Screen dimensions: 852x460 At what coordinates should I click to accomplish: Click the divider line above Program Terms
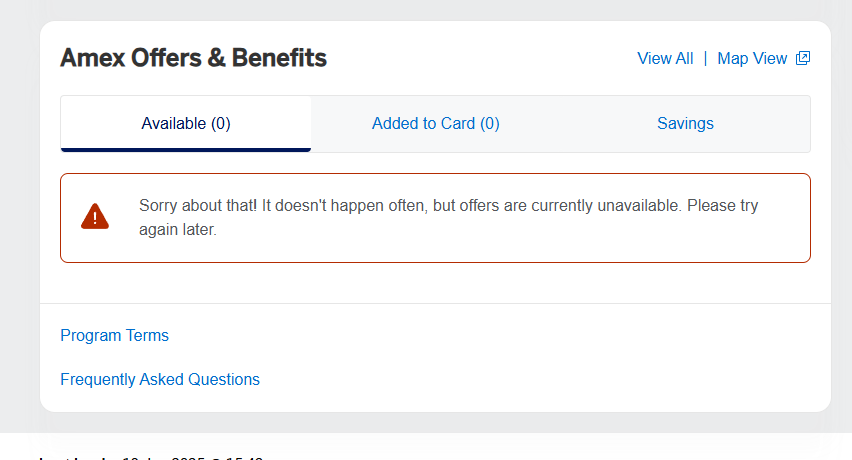click(435, 303)
